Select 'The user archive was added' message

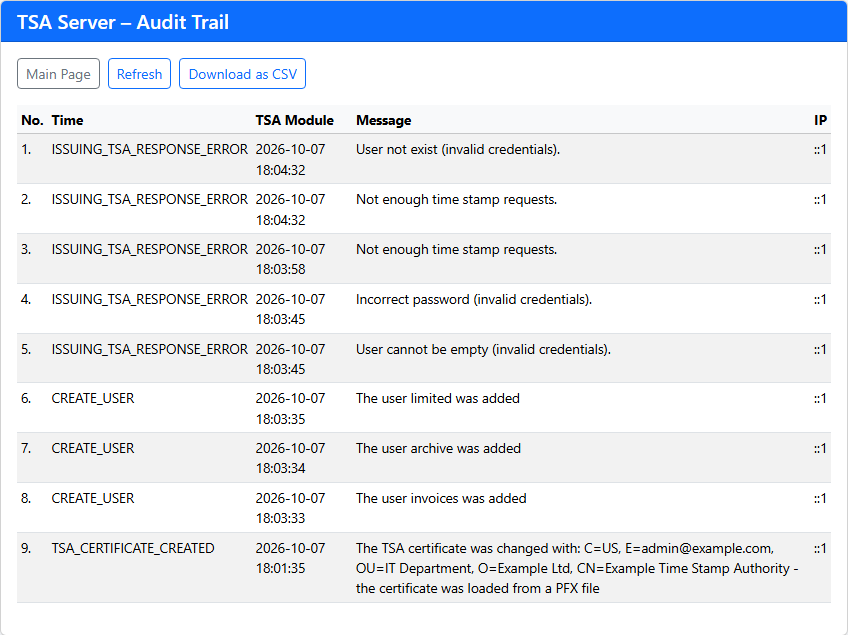(438, 448)
